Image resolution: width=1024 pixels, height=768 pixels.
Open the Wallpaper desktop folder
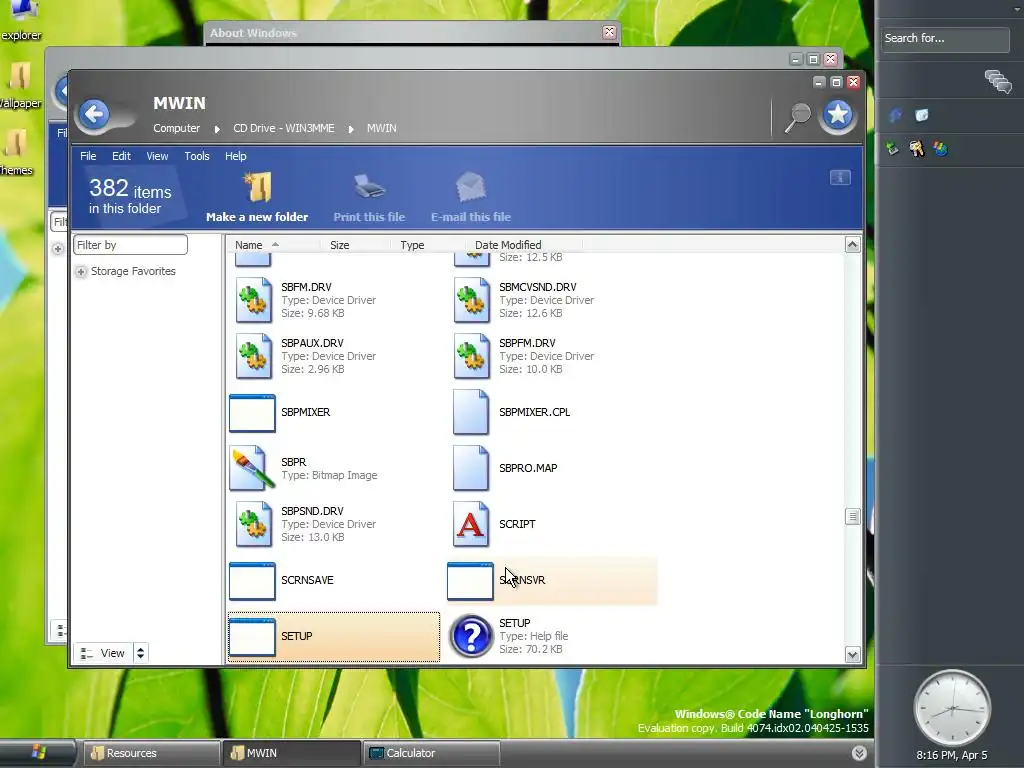(18, 85)
